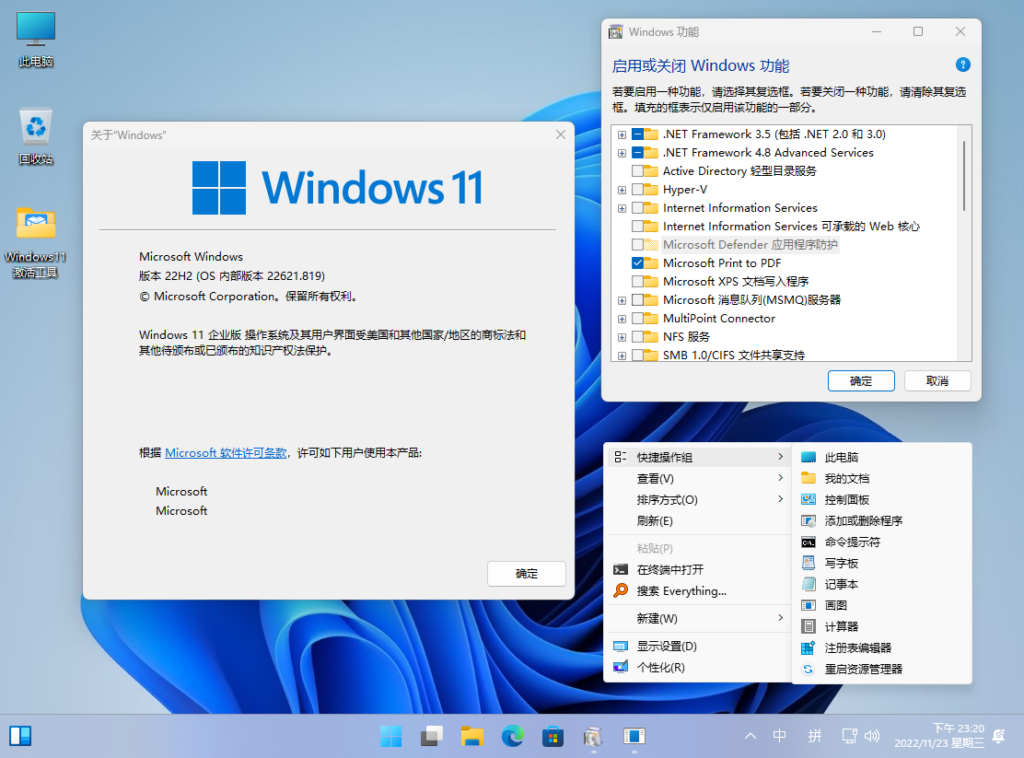This screenshot has width=1024, height=758.
Task: Expand the Internet Information Services node
Action: (622, 208)
